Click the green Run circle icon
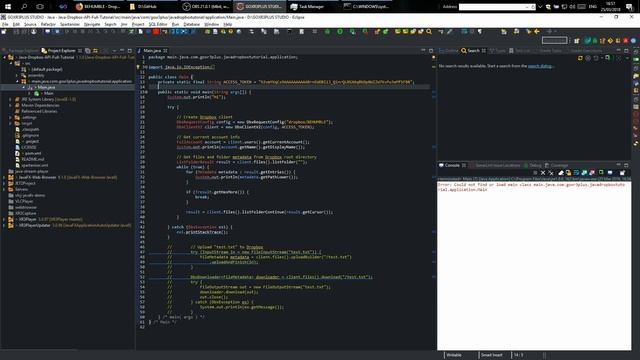This screenshot has height=360, width=640. 340,32
